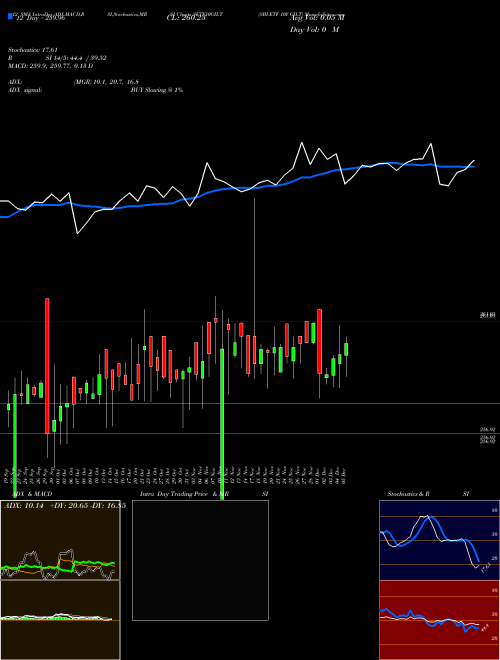Select the 'MACD: 259.9, 259.77, 0.13 D' line
Viewport: 500px width, 660px height.
51,66
